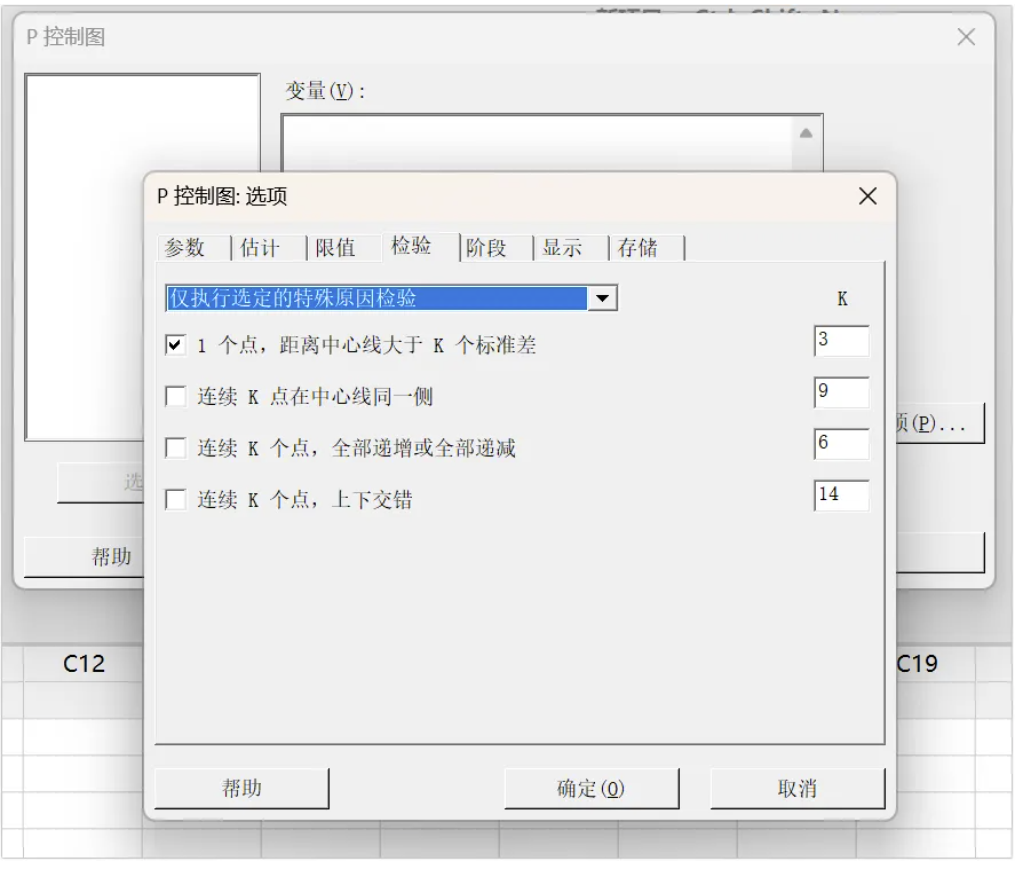Image resolution: width=1016 pixels, height=869 pixels.
Task: Open the 显示 tab
Action: point(562,248)
